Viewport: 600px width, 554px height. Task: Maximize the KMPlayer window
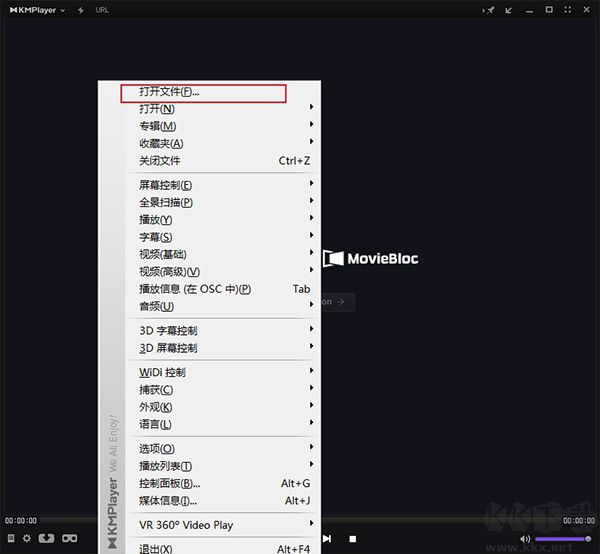(x=549, y=10)
